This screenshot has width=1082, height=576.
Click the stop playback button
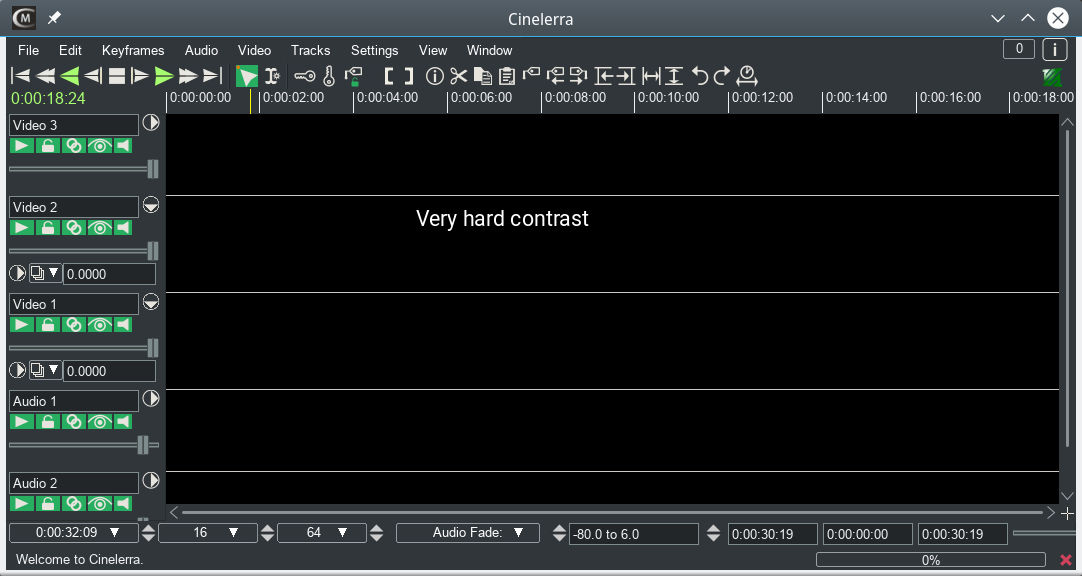coord(117,76)
